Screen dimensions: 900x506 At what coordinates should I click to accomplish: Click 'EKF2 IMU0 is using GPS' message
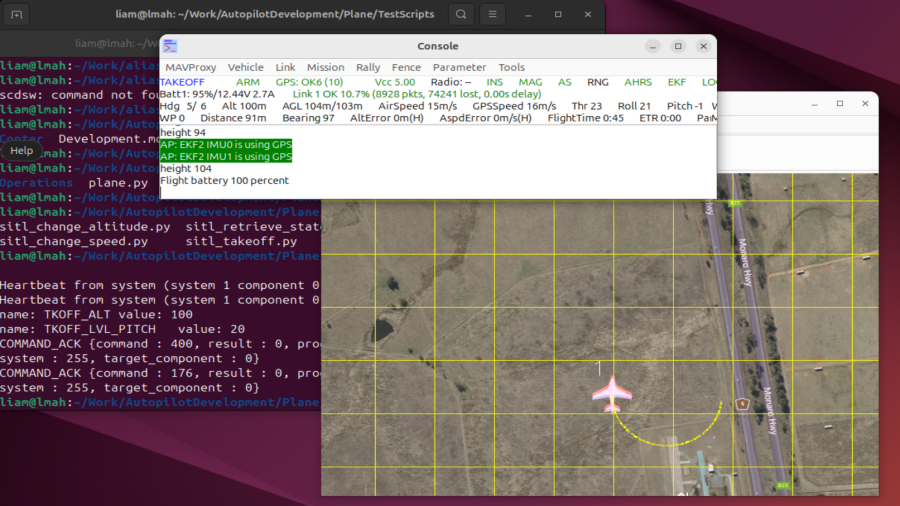pos(226,145)
